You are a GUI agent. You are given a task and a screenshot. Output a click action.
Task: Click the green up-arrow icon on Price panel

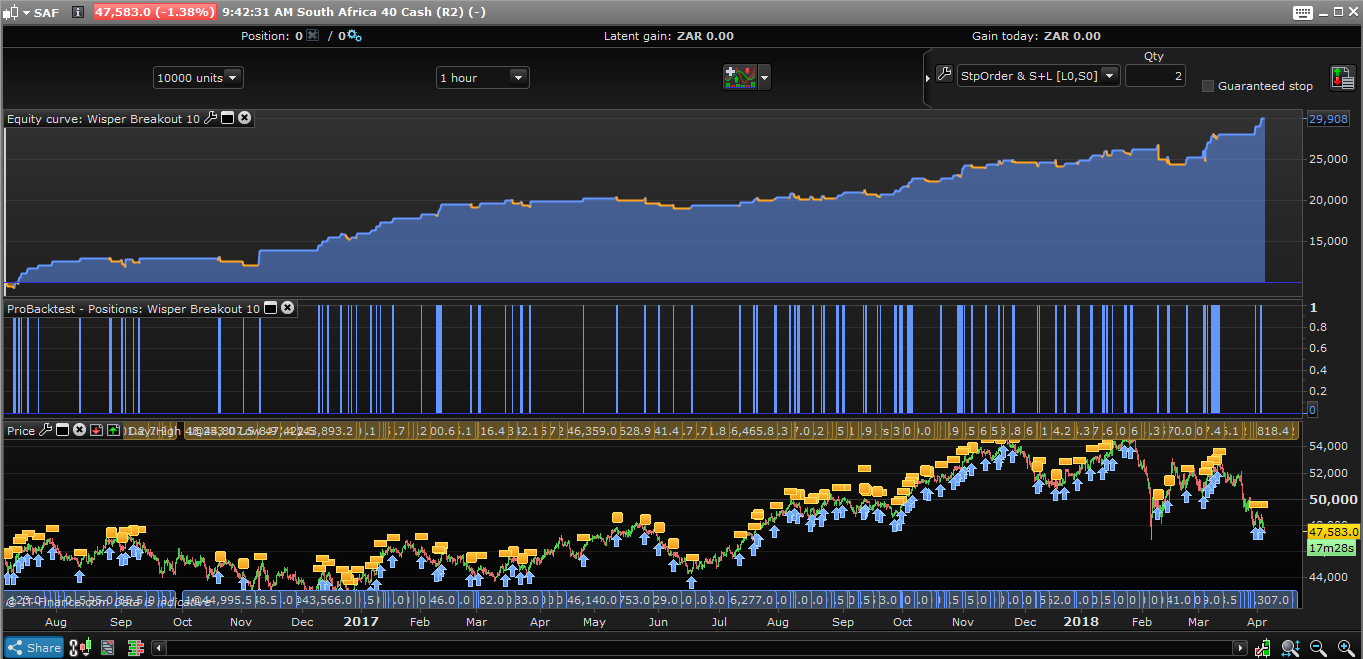click(x=113, y=430)
